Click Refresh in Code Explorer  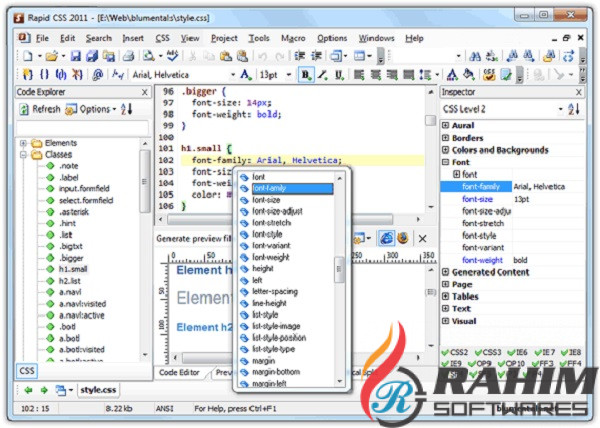click(x=39, y=109)
